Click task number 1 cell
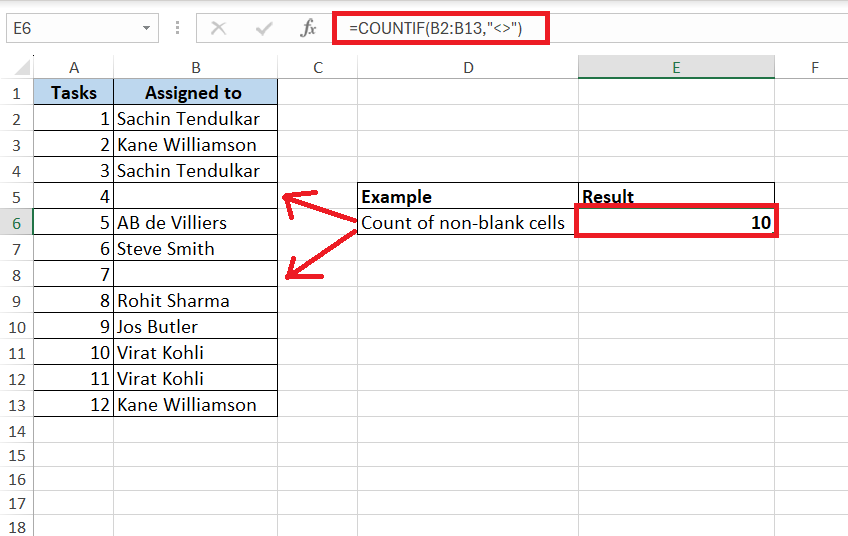Screen dimensions: 848x536 74,118
